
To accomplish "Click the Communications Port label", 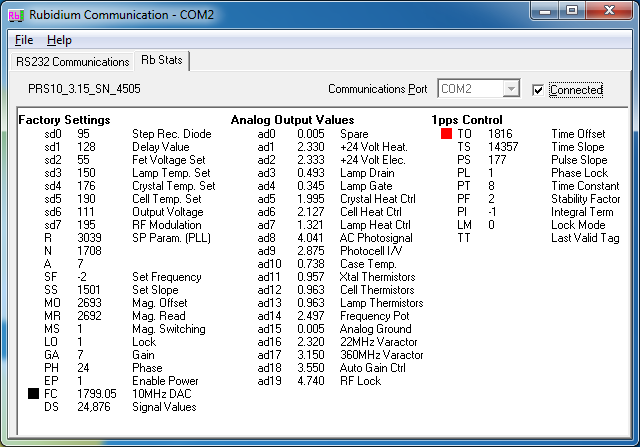I will [378, 89].
